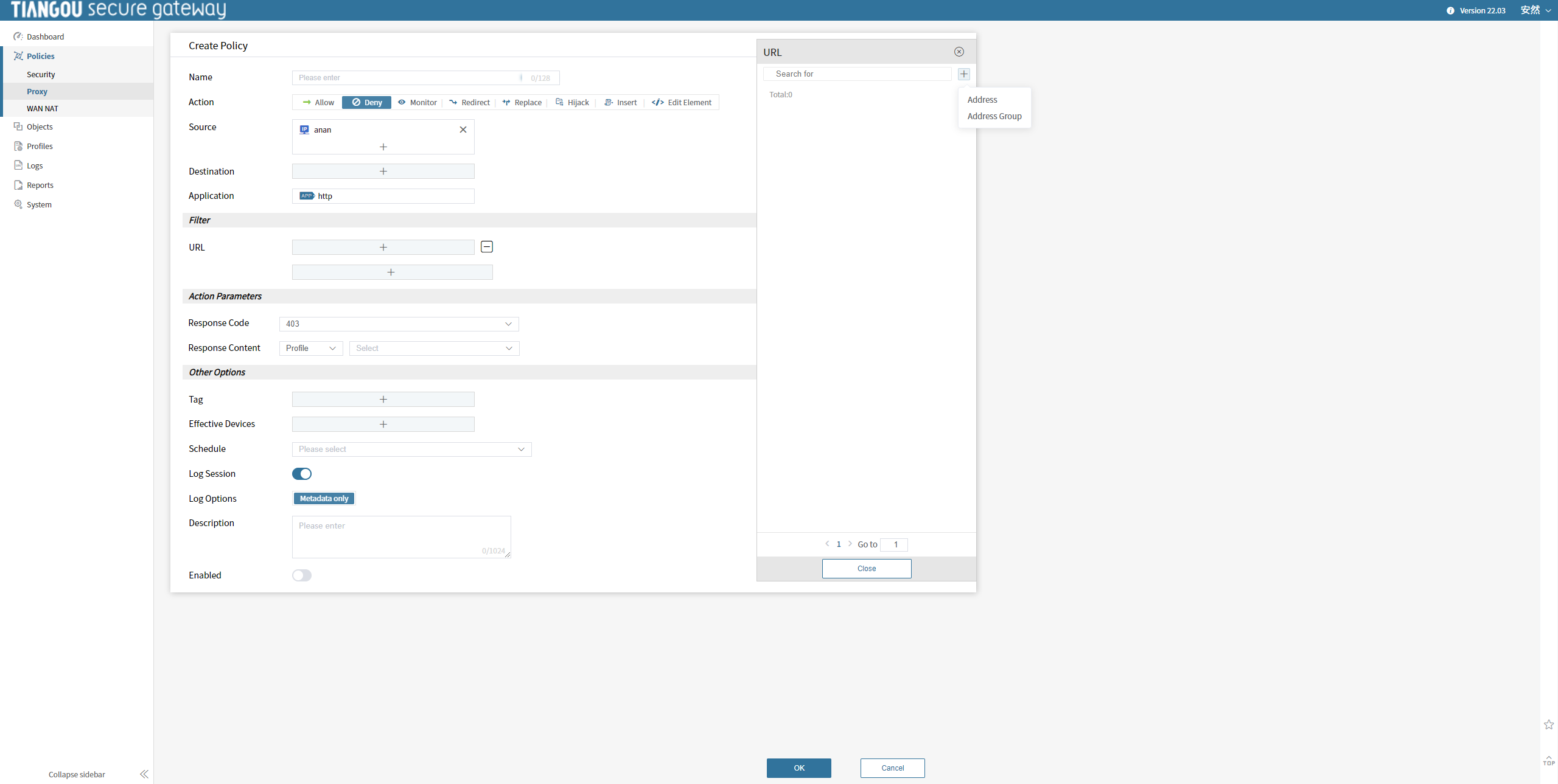
Task: Enable the policy with Enabled switch
Action: (x=302, y=575)
